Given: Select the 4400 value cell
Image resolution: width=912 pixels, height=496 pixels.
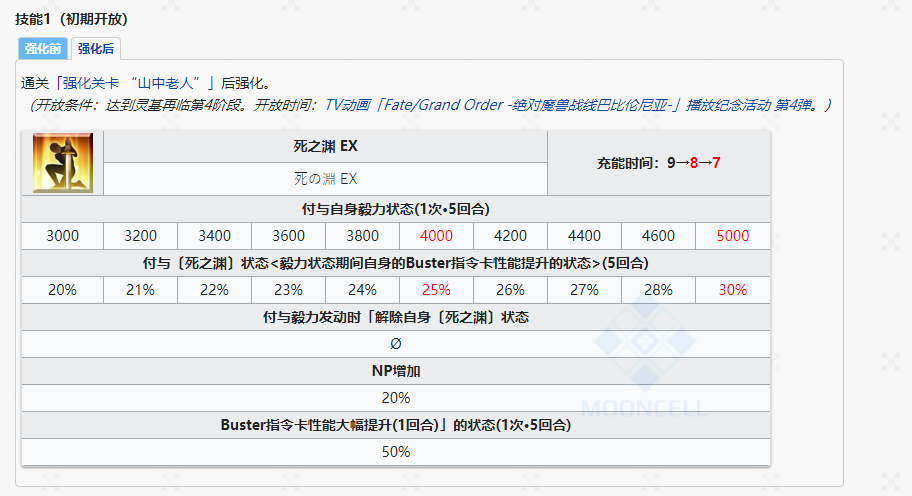Looking at the screenshot, I should 584,236.
